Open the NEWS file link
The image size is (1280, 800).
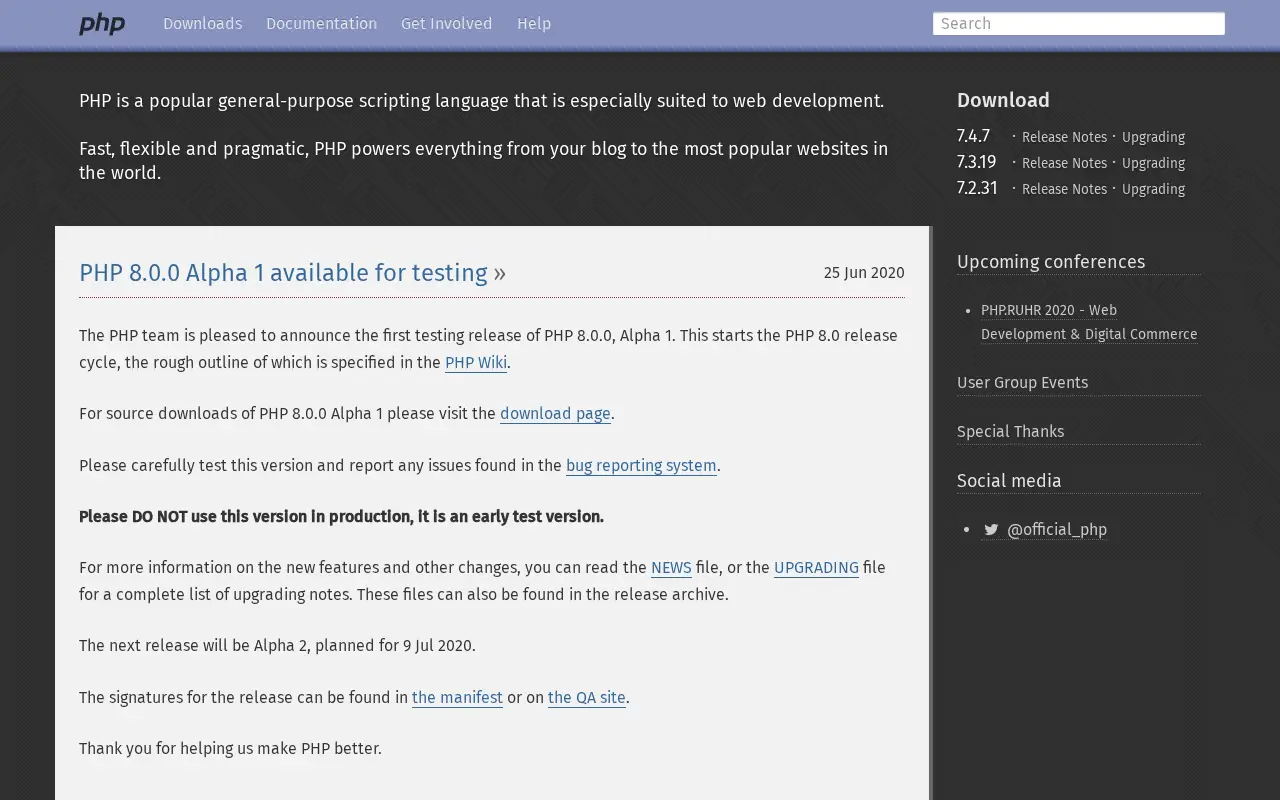pyautogui.click(x=671, y=568)
